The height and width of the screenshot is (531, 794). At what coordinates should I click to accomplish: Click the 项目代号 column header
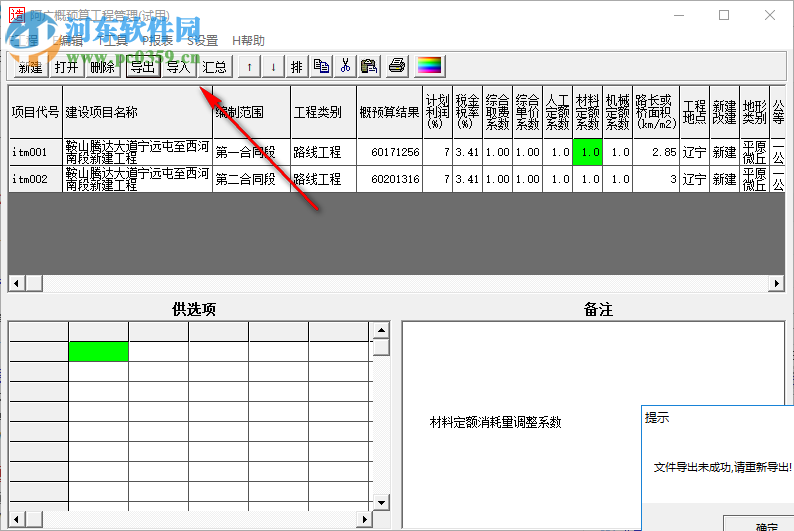pos(35,112)
